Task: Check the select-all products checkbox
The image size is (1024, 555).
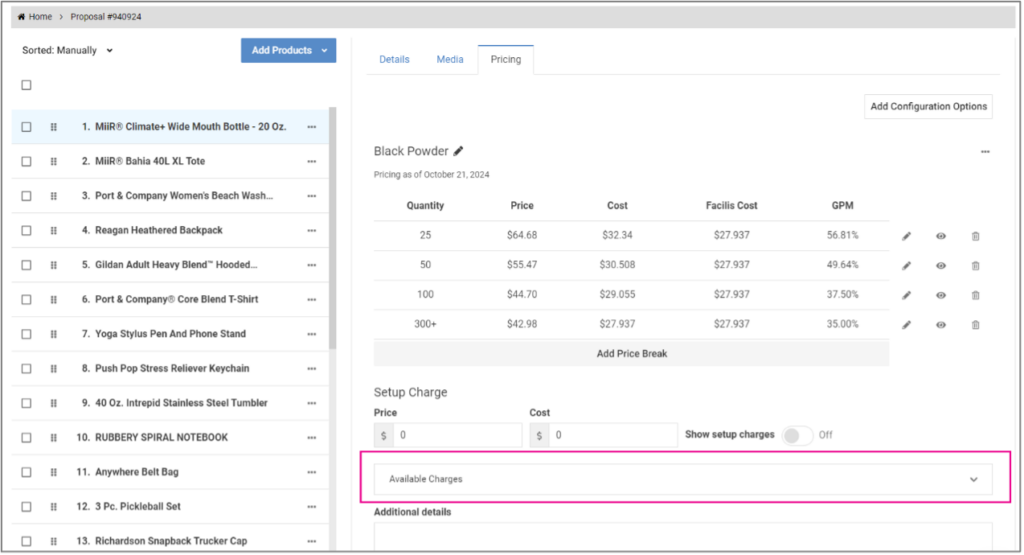Action: coord(26,86)
